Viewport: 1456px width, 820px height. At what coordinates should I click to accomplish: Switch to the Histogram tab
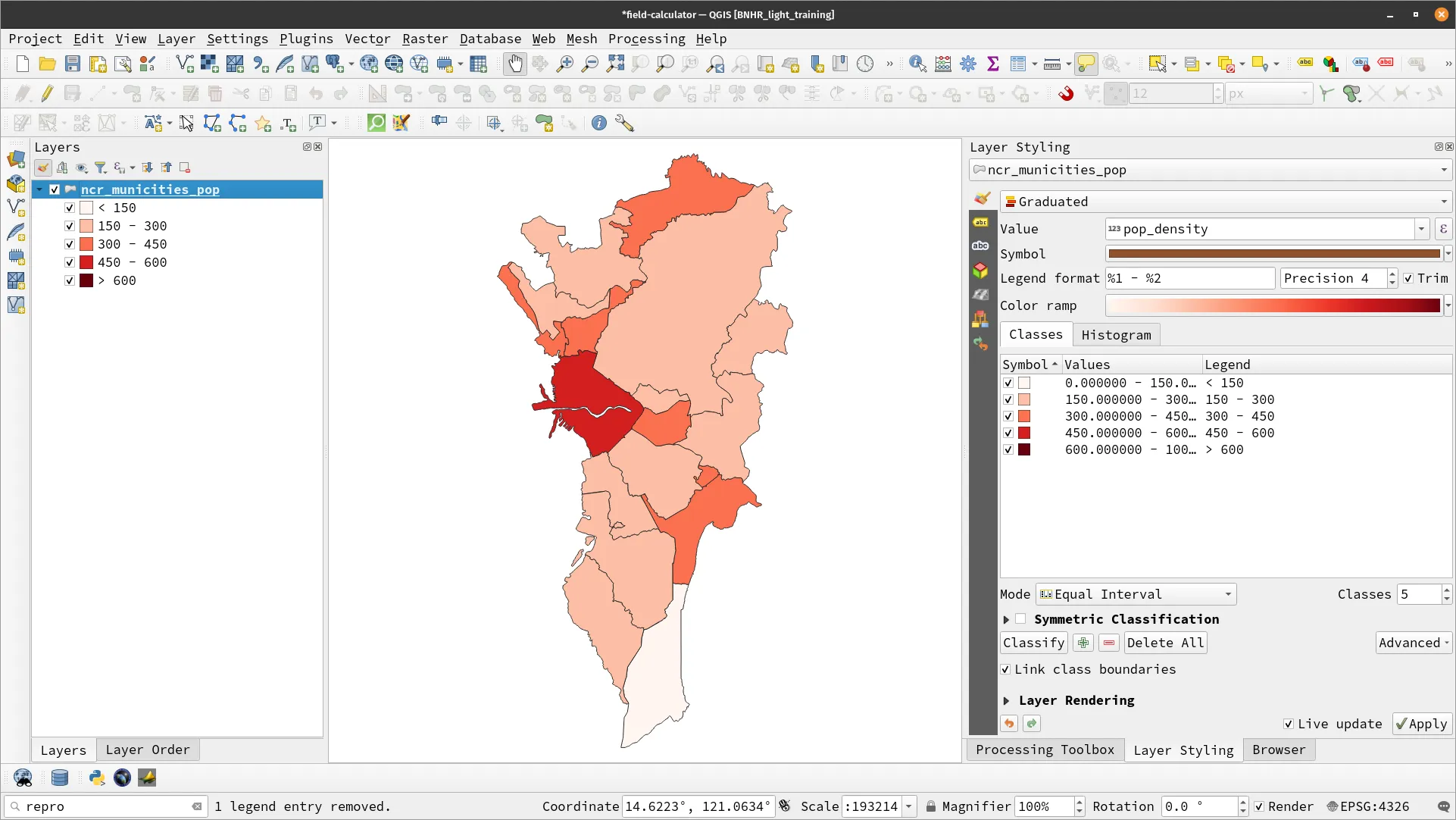(1116, 334)
